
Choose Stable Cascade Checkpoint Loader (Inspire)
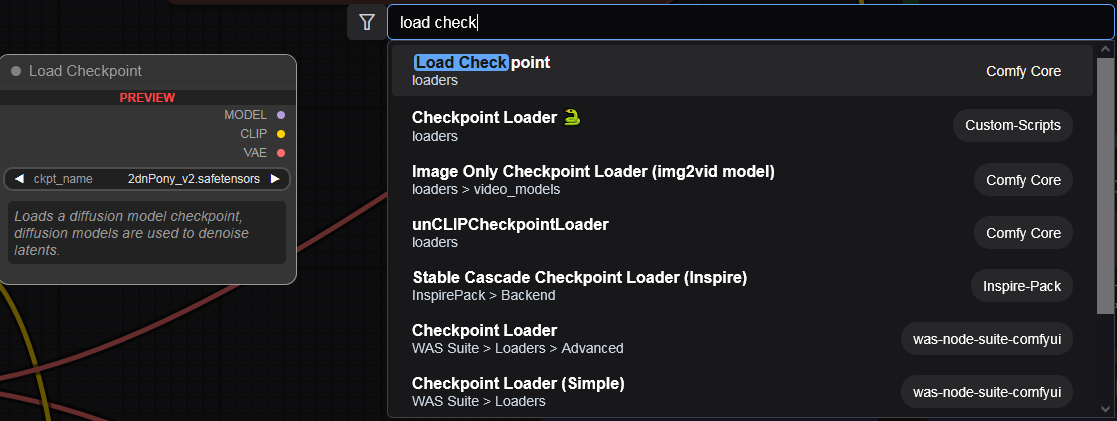742,286
